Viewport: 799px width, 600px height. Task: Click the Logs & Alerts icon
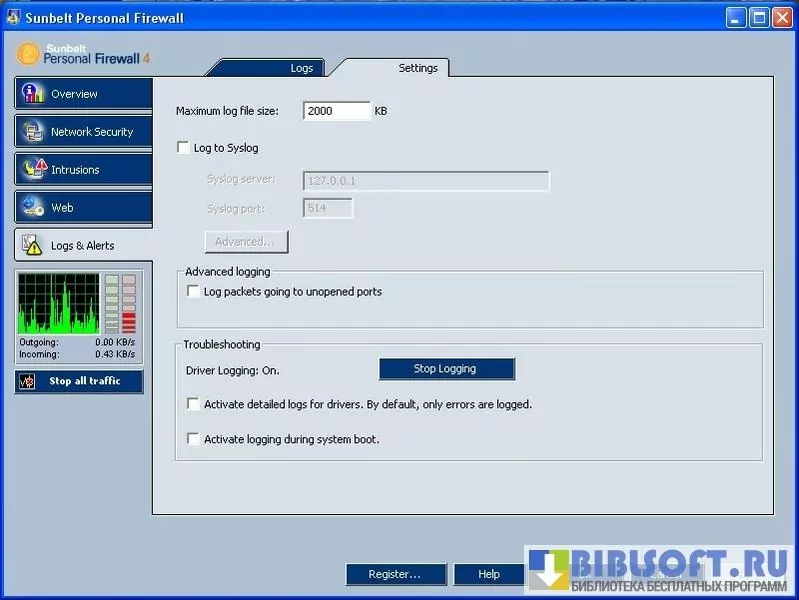click(34, 246)
